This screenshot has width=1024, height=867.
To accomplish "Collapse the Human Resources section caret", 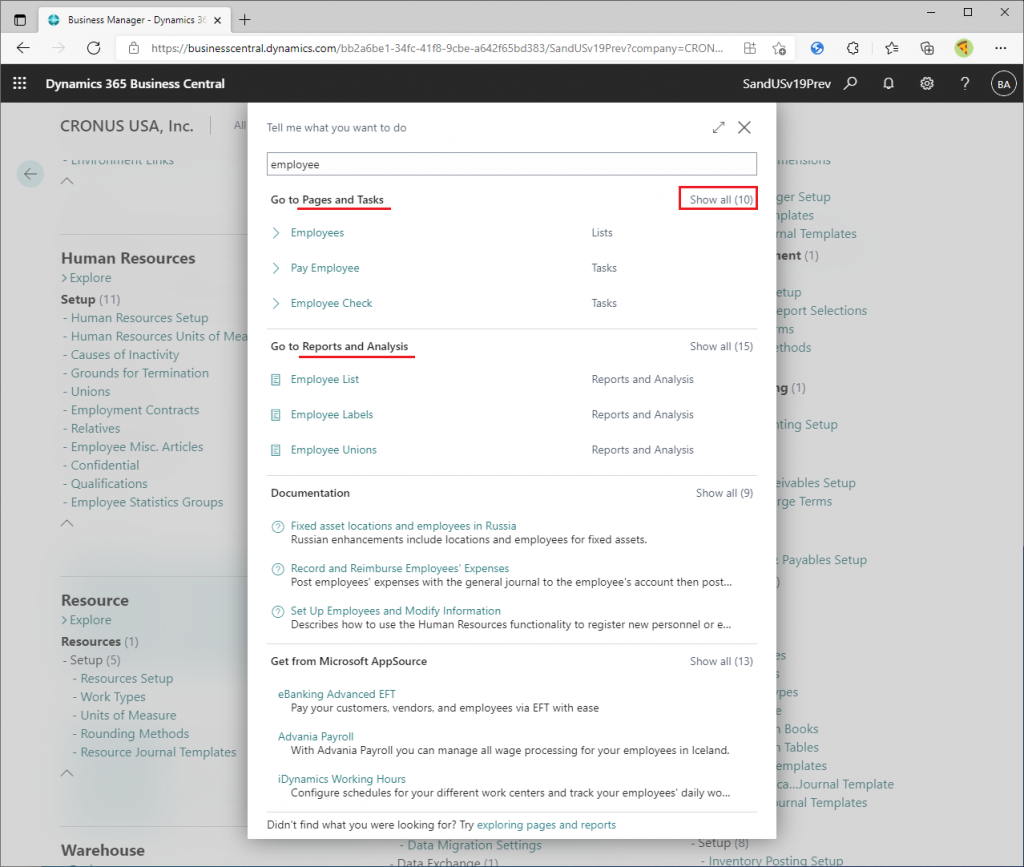I will [x=67, y=523].
